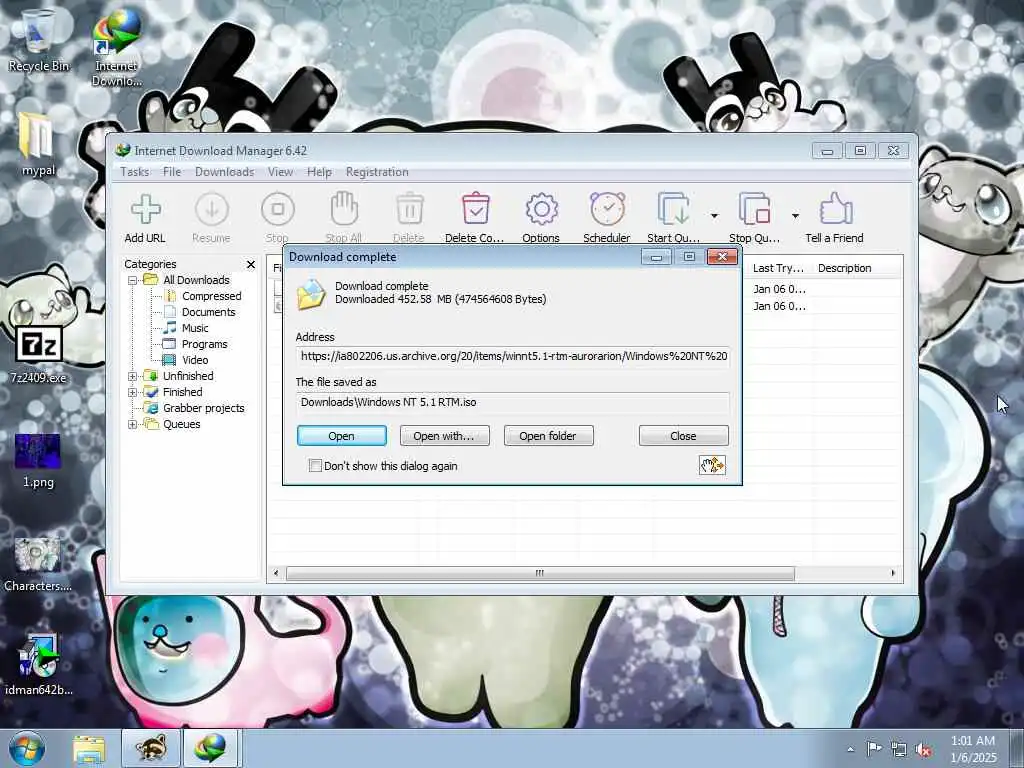Select the All Downloads folder
Image resolution: width=1024 pixels, height=768 pixels.
point(196,280)
